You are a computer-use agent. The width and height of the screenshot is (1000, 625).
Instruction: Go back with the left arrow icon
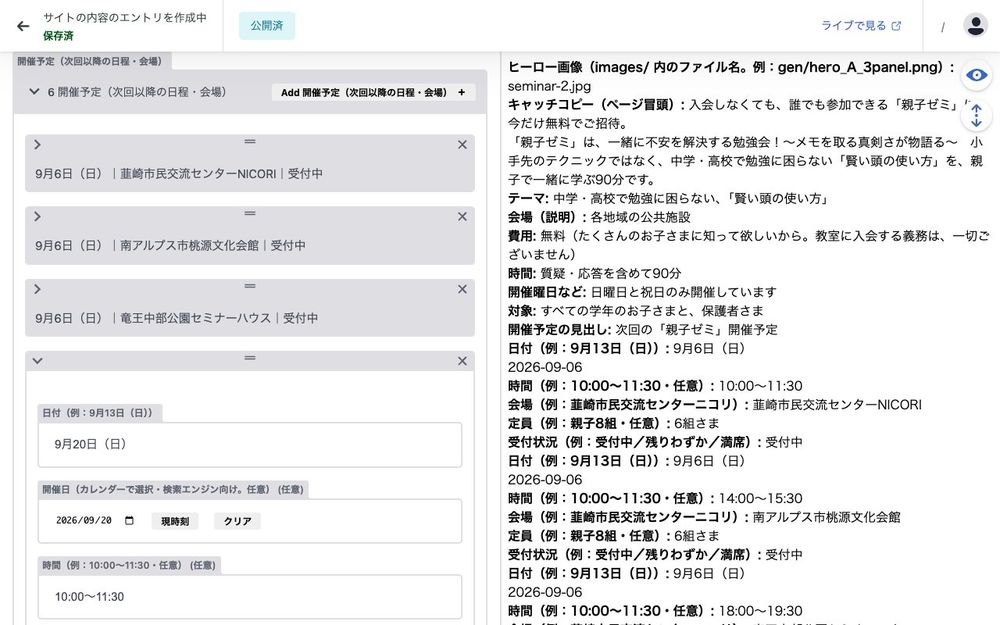pyautogui.click(x=23, y=26)
